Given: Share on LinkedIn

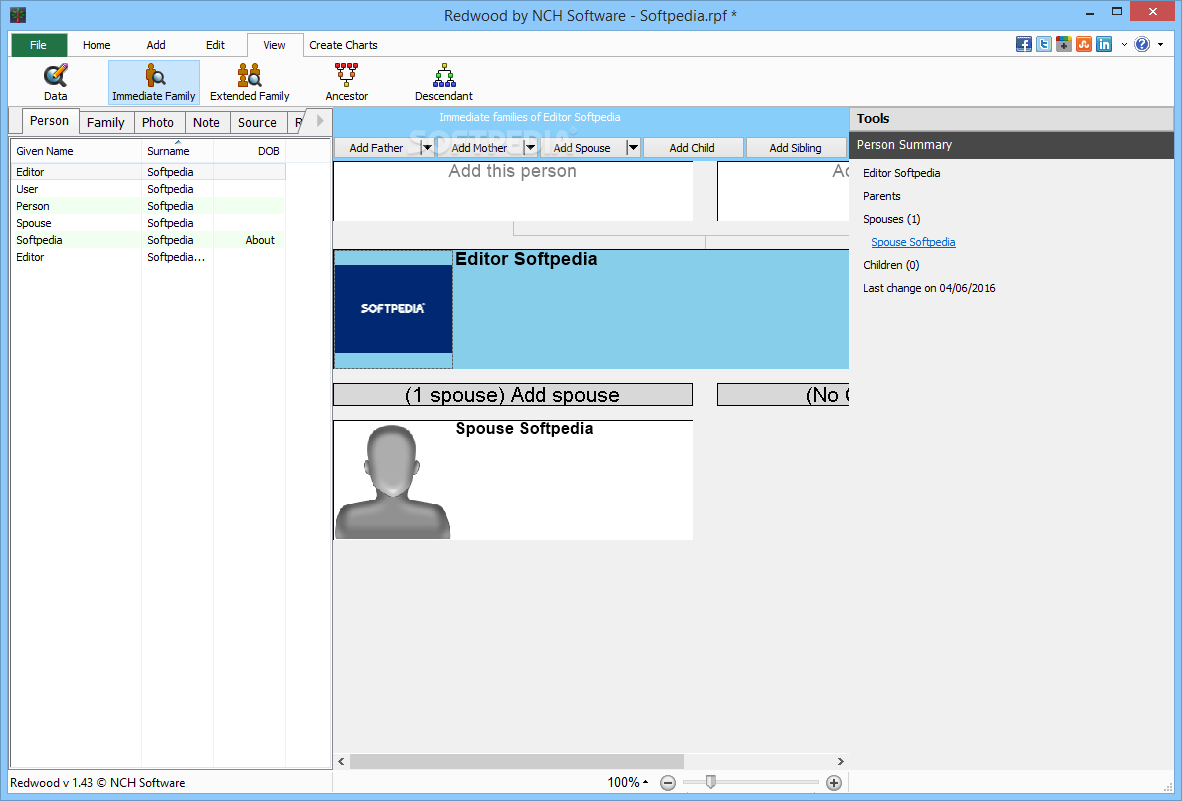Looking at the screenshot, I should point(1104,44).
